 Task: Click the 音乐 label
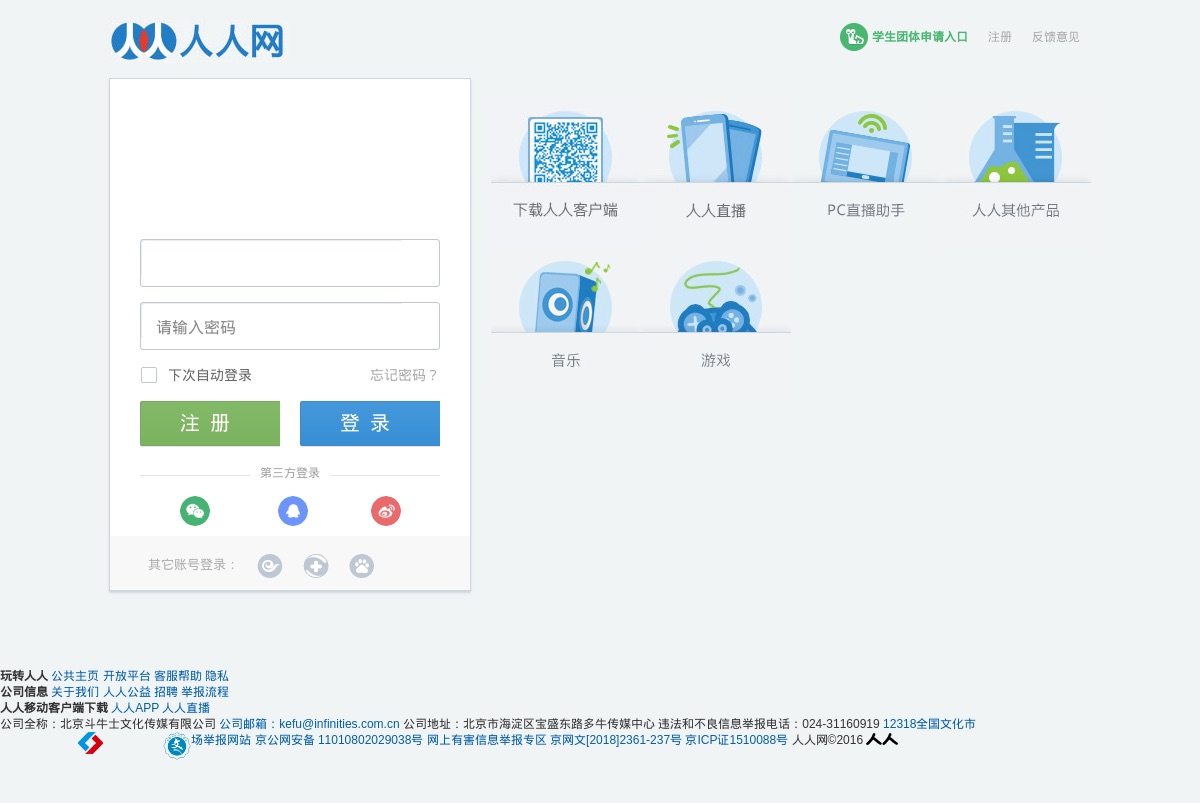pyautogui.click(x=566, y=360)
